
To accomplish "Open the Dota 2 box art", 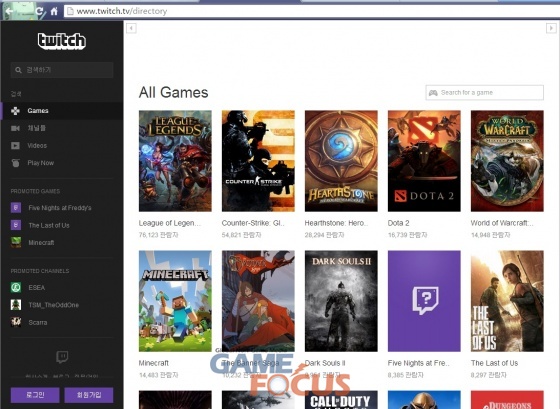I will 424,161.
